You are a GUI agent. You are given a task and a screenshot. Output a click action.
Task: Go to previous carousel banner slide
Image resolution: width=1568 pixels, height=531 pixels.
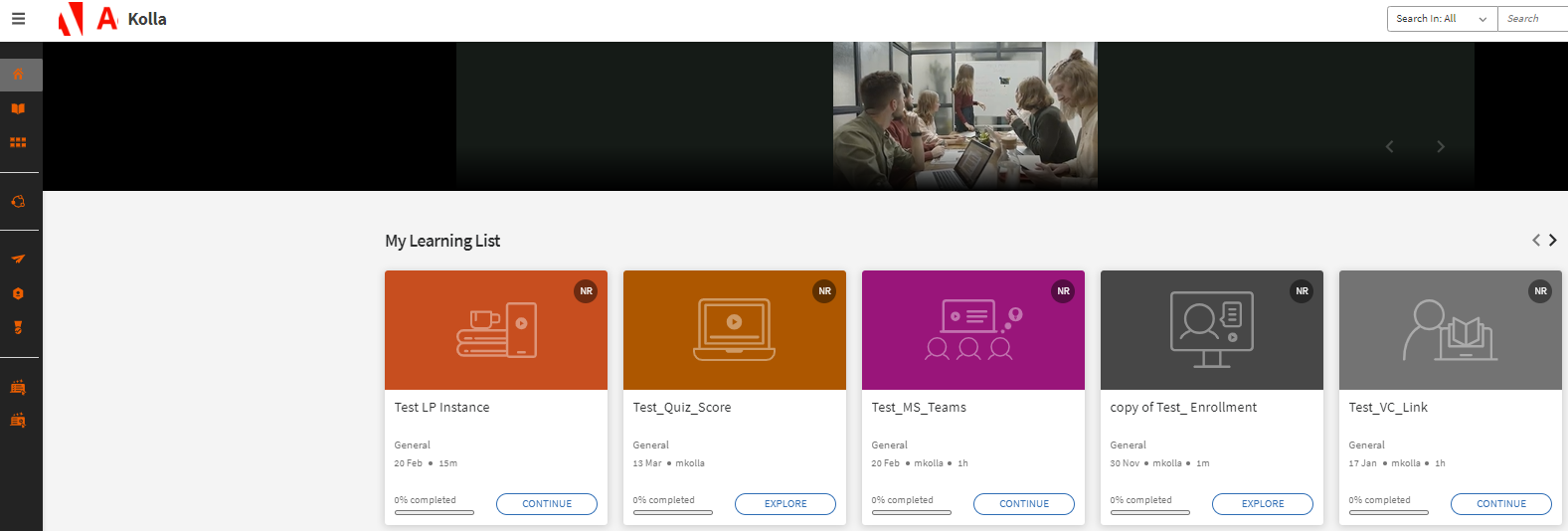pos(1389,147)
